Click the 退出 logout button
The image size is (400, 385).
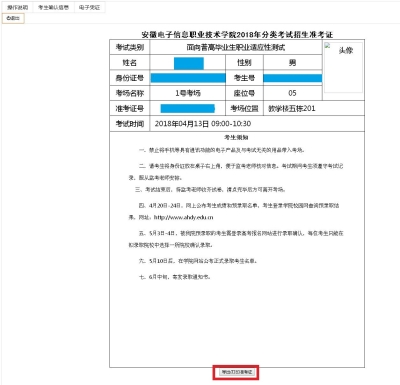pyautogui.click(x=13, y=18)
